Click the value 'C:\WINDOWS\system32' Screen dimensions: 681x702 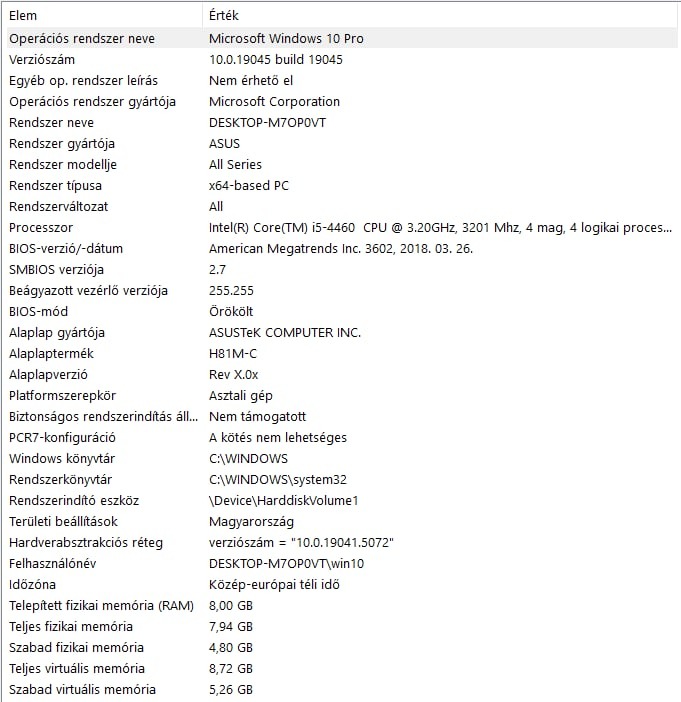tap(278, 480)
